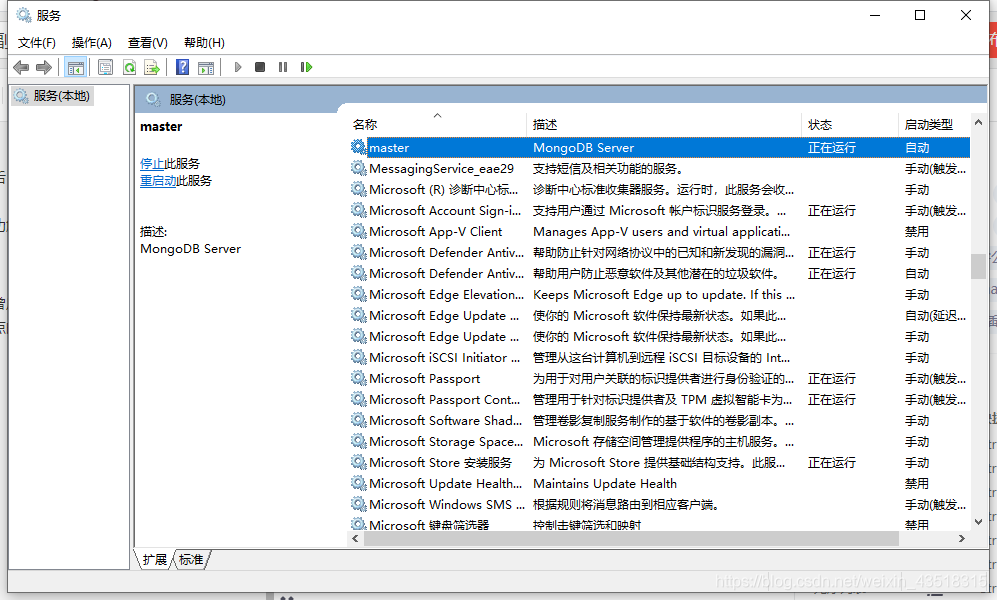Click the 停止 service link

pyautogui.click(x=152, y=163)
